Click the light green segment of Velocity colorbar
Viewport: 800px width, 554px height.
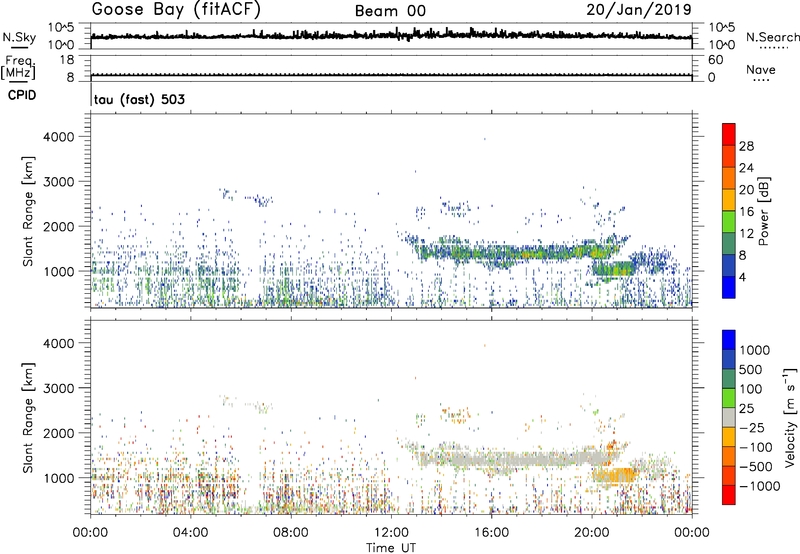coord(729,398)
